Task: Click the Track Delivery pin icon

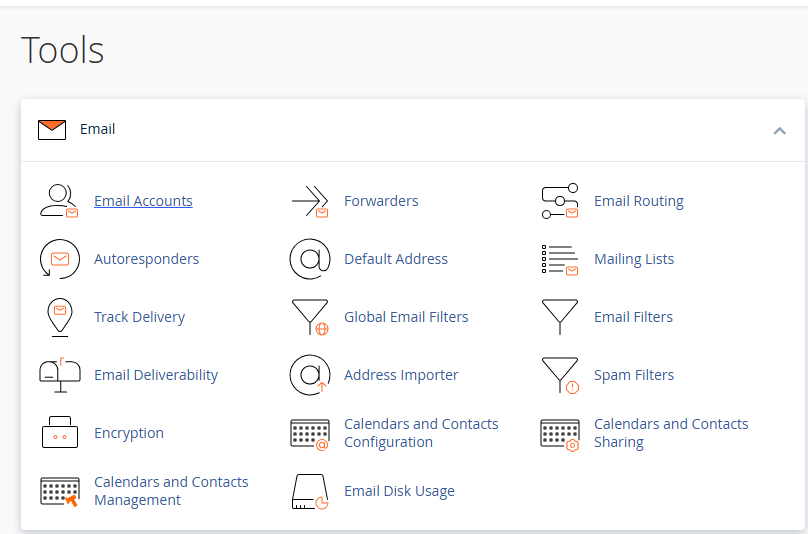Action: pyautogui.click(x=60, y=317)
